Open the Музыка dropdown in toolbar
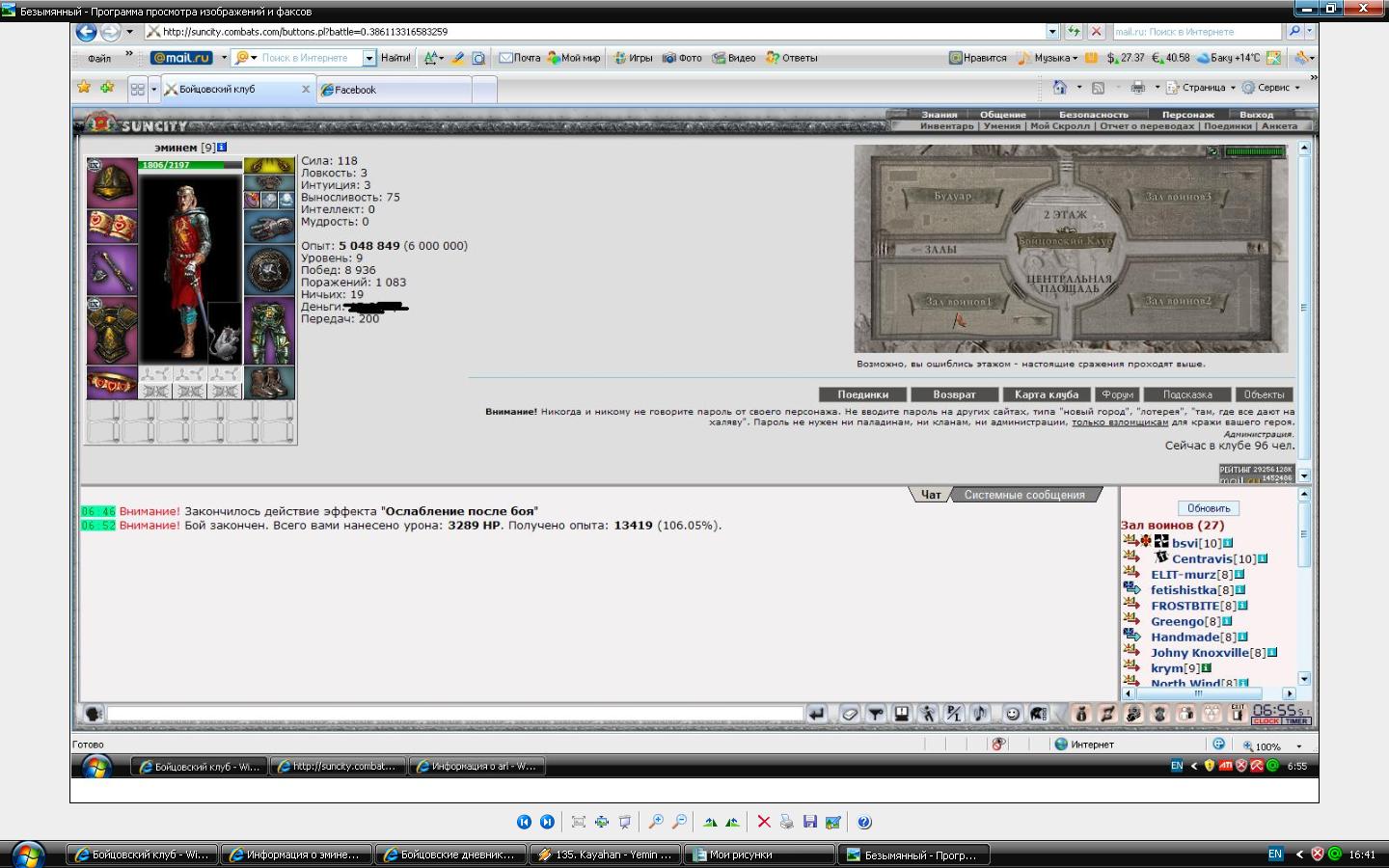Screen dimensions: 1389x868 point(1075,58)
